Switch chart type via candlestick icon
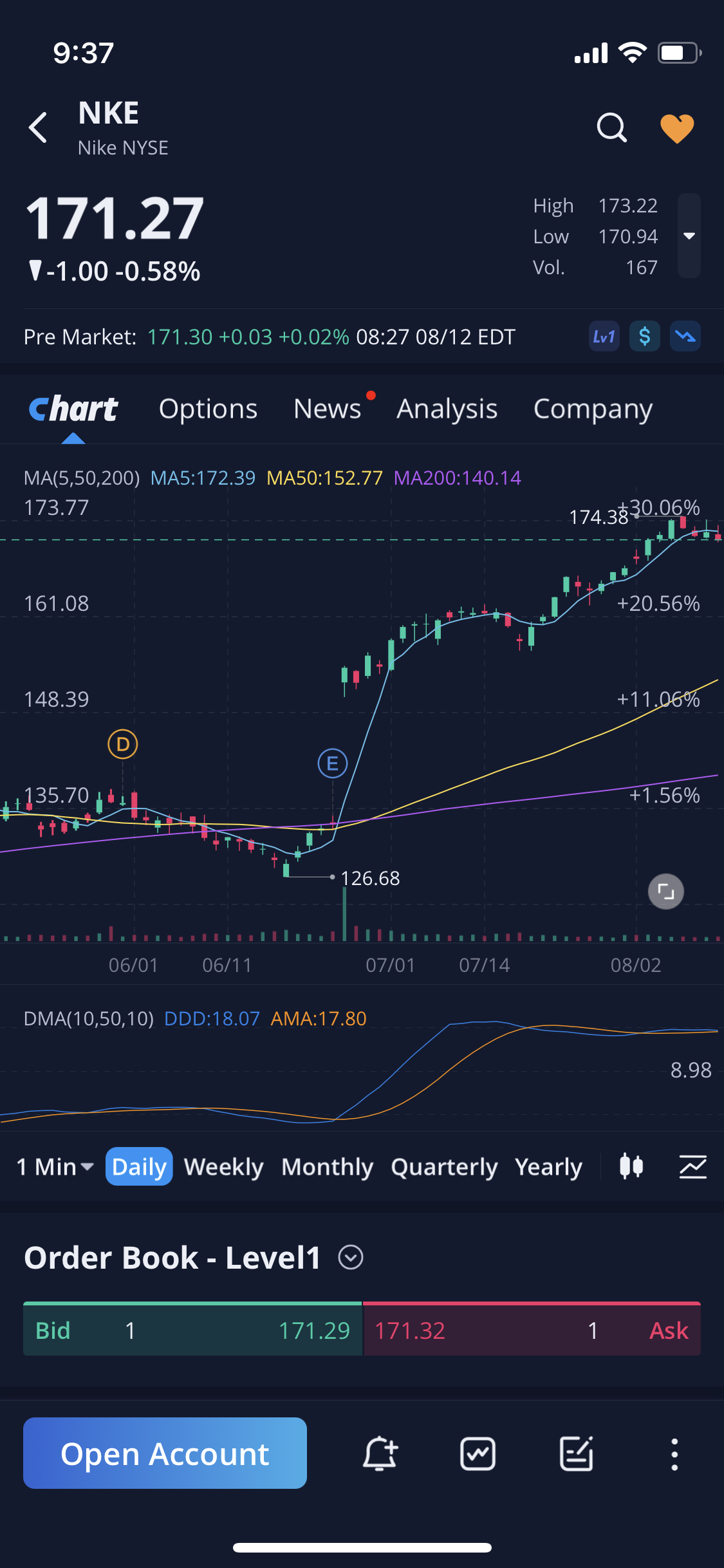 [x=631, y=1166]
